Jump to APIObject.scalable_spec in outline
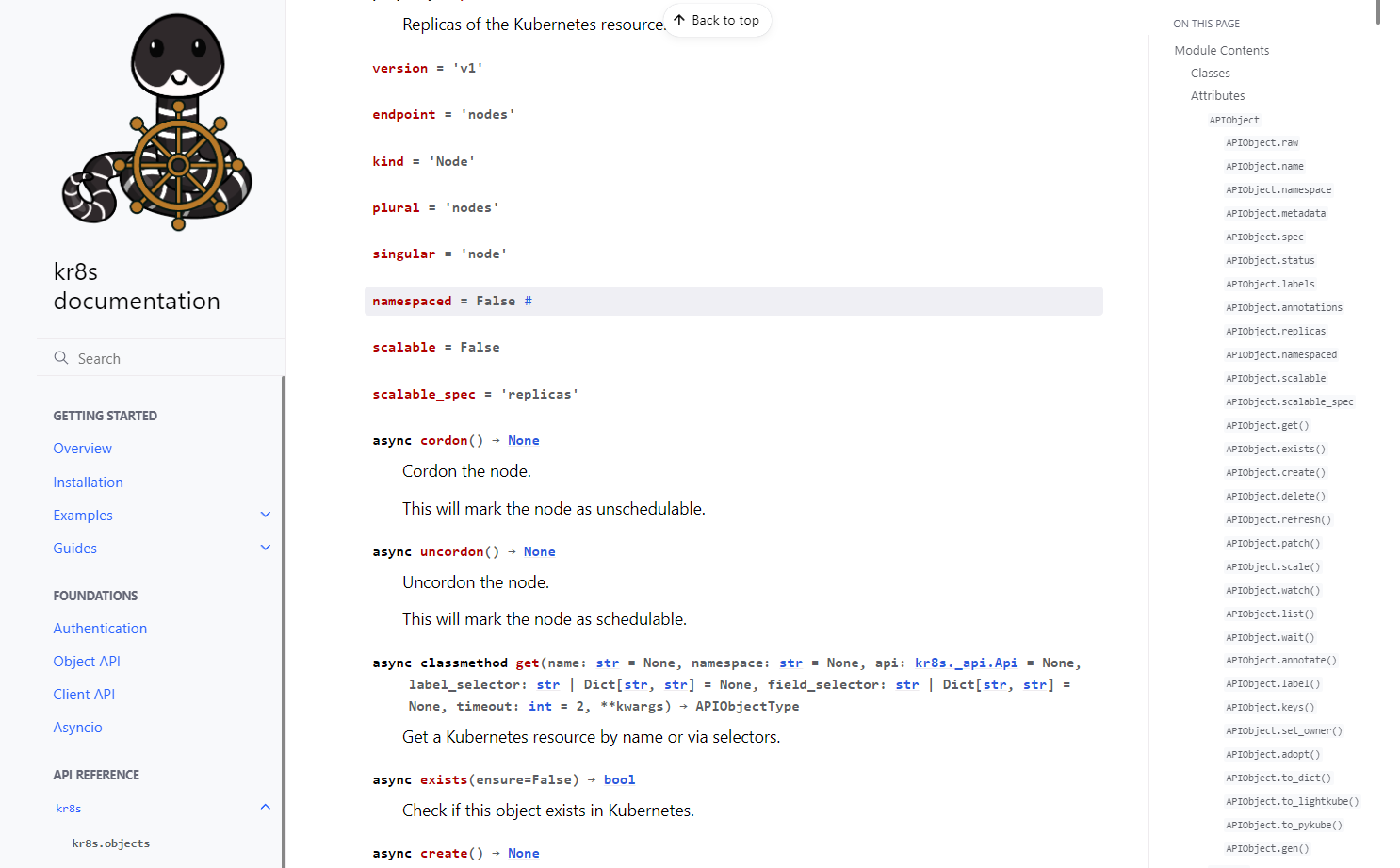The image size is (1400, 868). (1290, 402)
